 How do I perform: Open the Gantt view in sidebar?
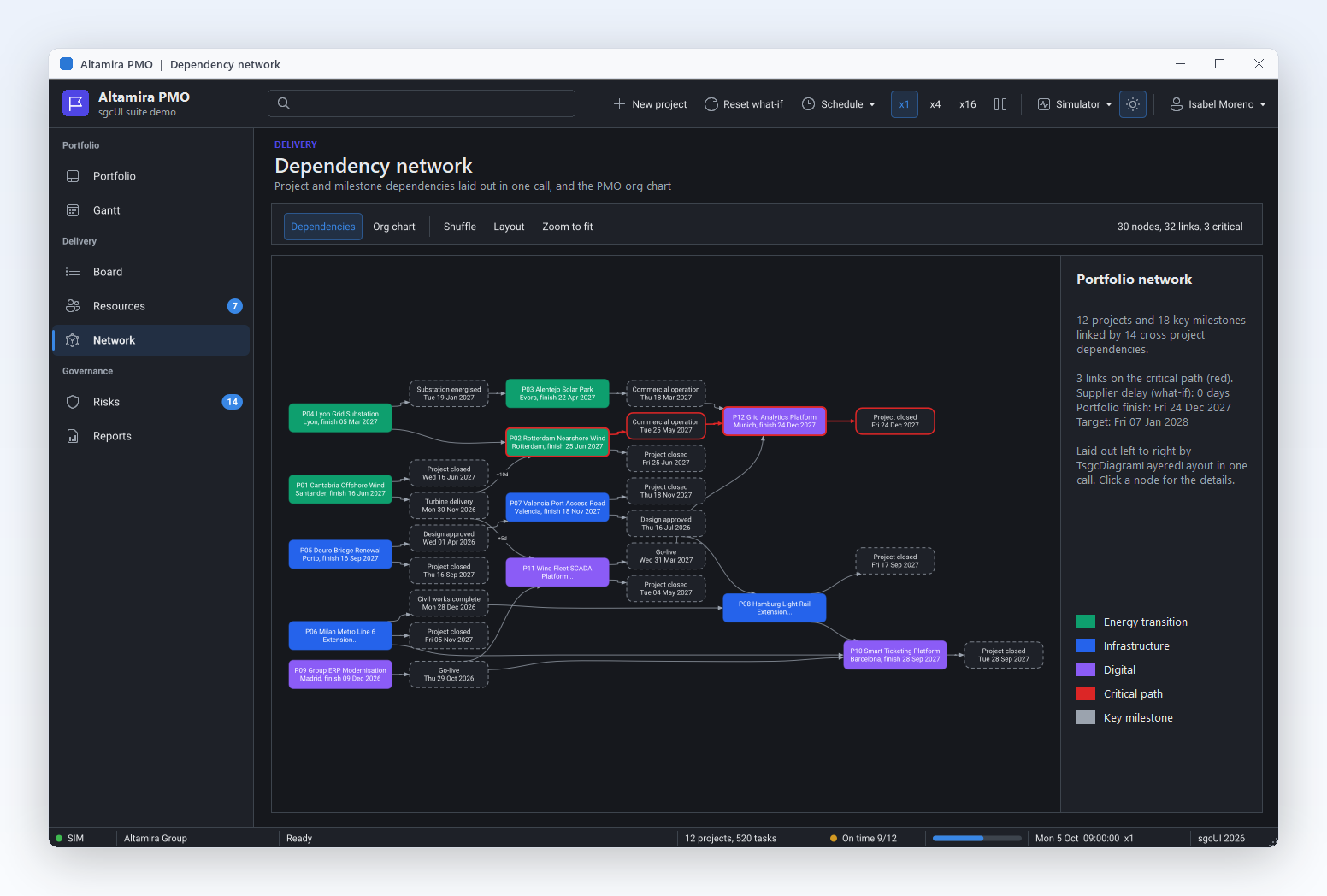click(x=151, y=210)
